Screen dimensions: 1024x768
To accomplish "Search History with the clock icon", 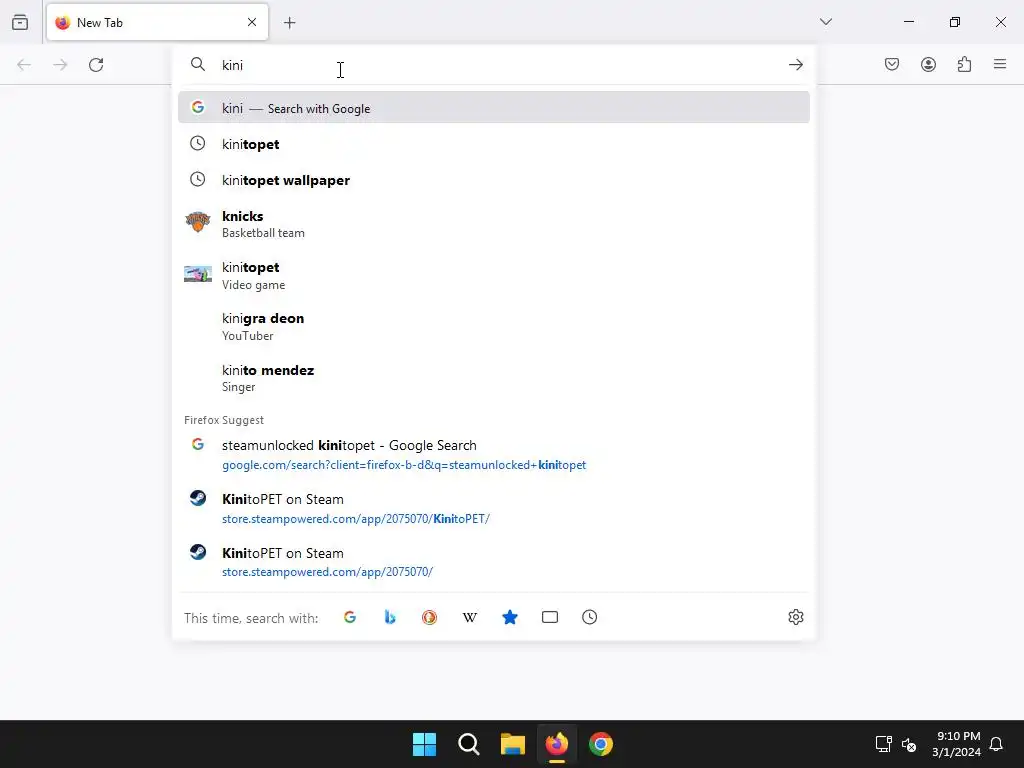I will pyautogui.click(x=590, y=617).
